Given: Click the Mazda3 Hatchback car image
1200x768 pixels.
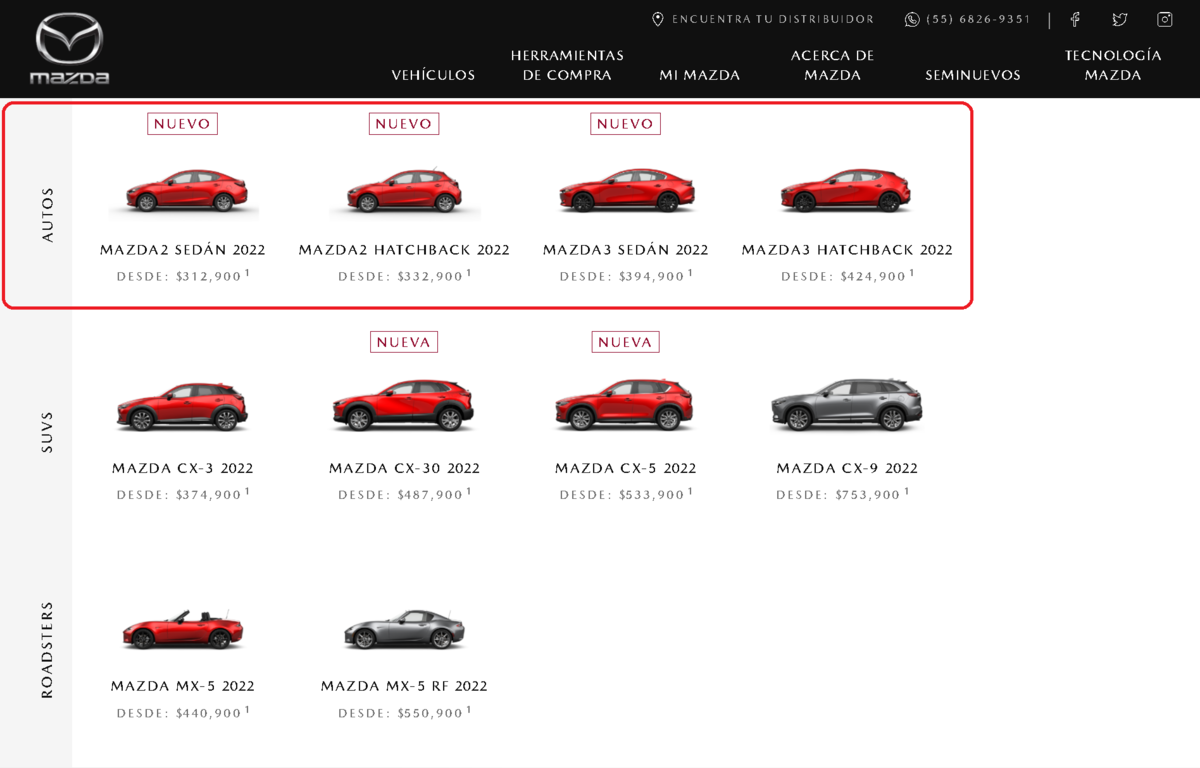Looking at the screenshot, I should click(x=847, y=191).
